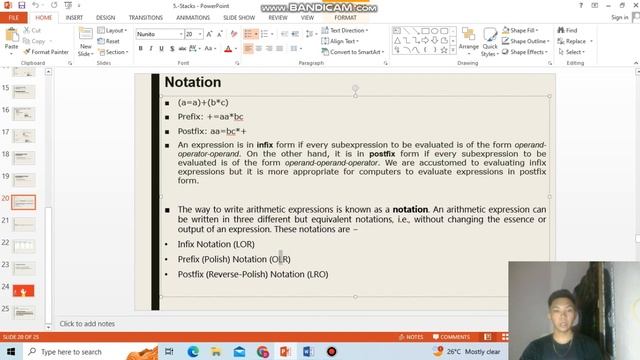The image size is (640, 360).
Task: Click the Reset slide icon
Action: click(101, 41)
